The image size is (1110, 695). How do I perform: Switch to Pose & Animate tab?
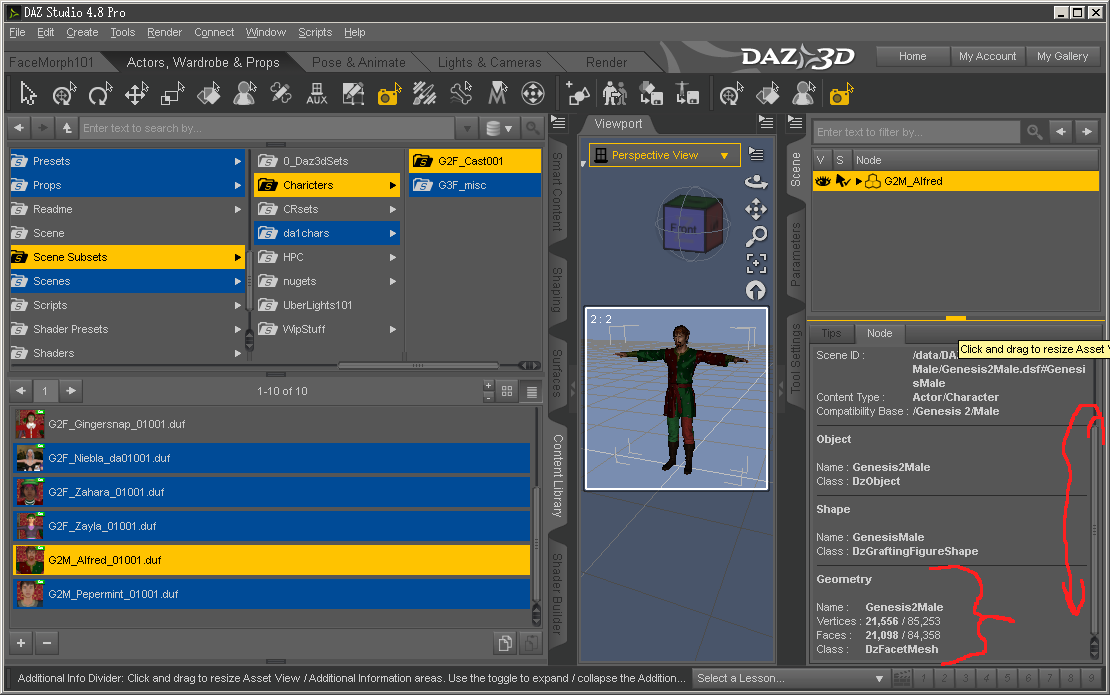point(359,62)
